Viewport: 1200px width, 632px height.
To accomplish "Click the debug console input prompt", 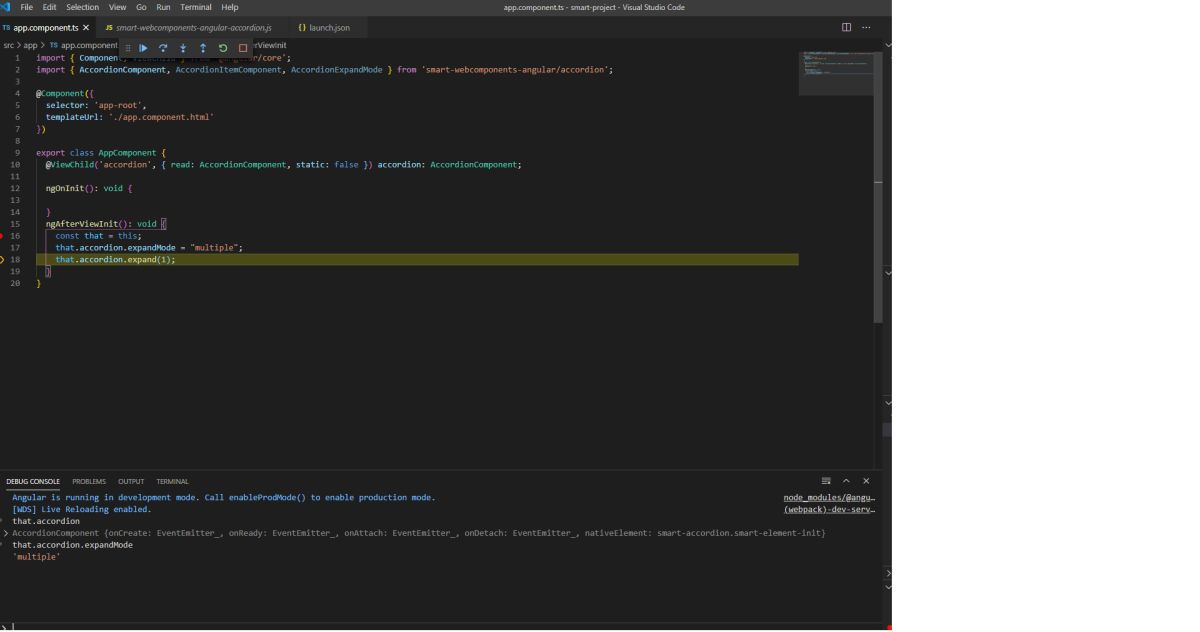I will click(440, 626).
